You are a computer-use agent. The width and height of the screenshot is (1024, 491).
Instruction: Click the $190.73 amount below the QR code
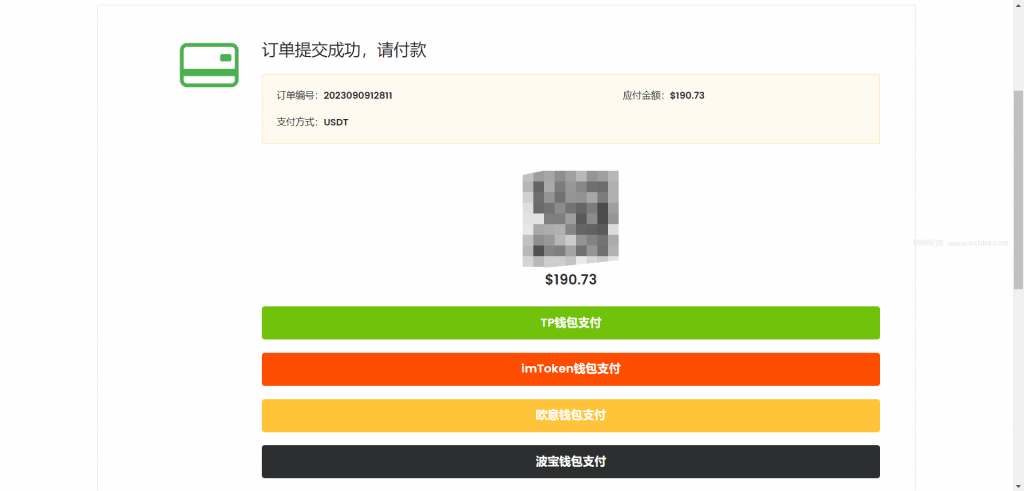click(571, 279)
